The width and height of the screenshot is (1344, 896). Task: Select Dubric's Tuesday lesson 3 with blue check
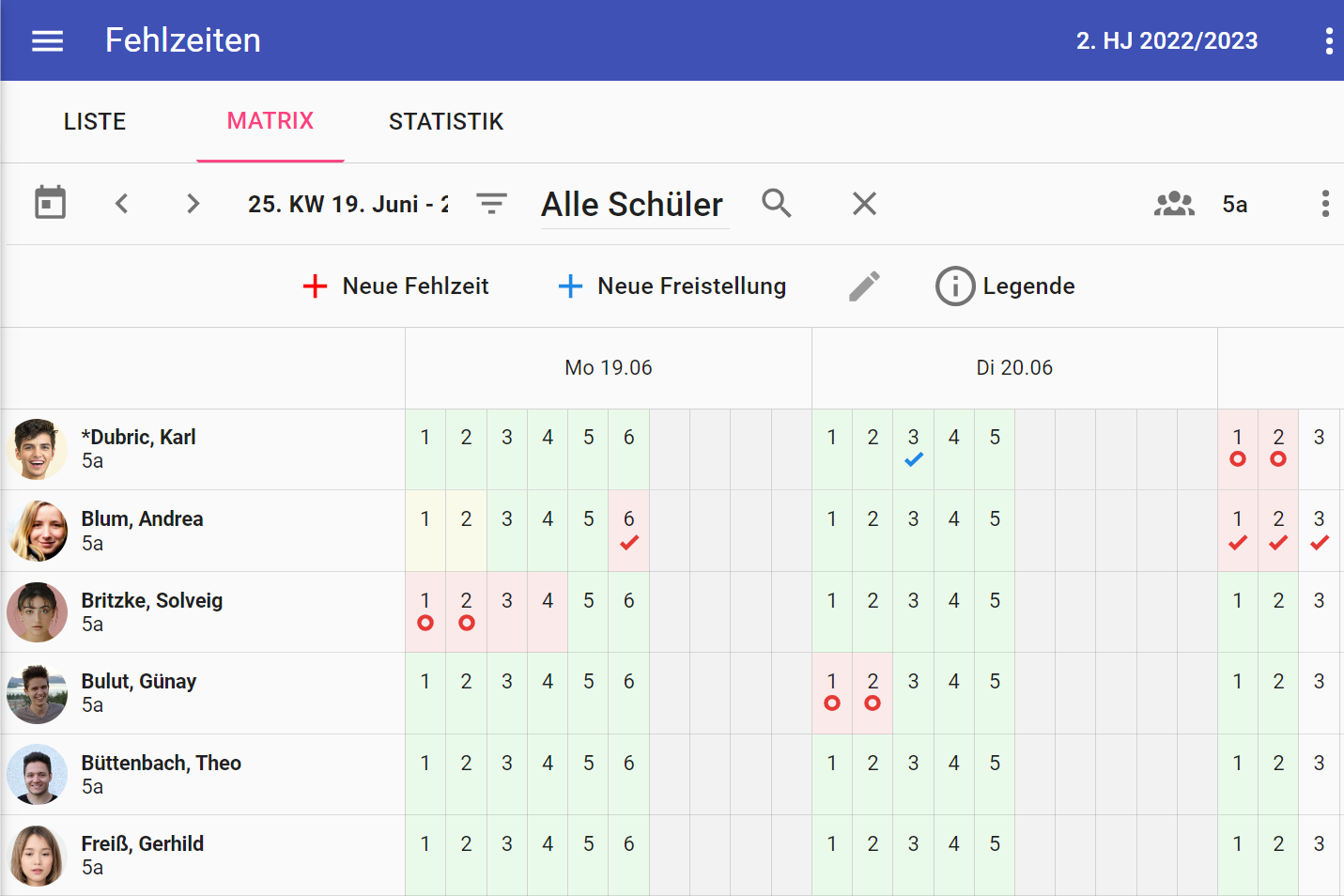[913, 449]
